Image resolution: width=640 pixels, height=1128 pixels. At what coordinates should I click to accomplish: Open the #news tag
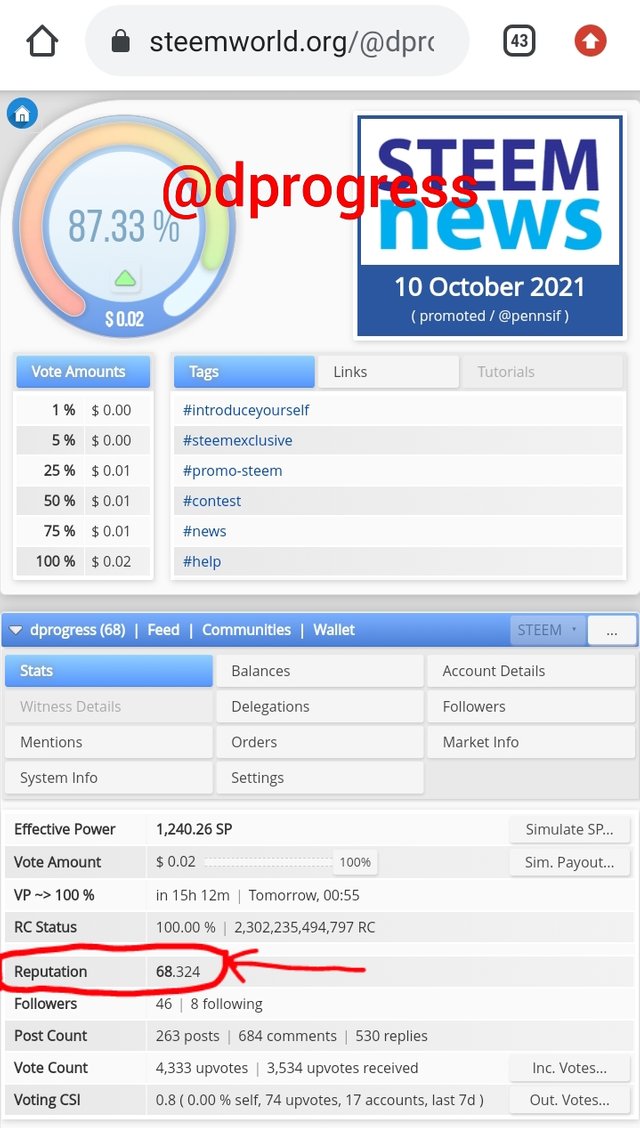[x=204, y=531]
